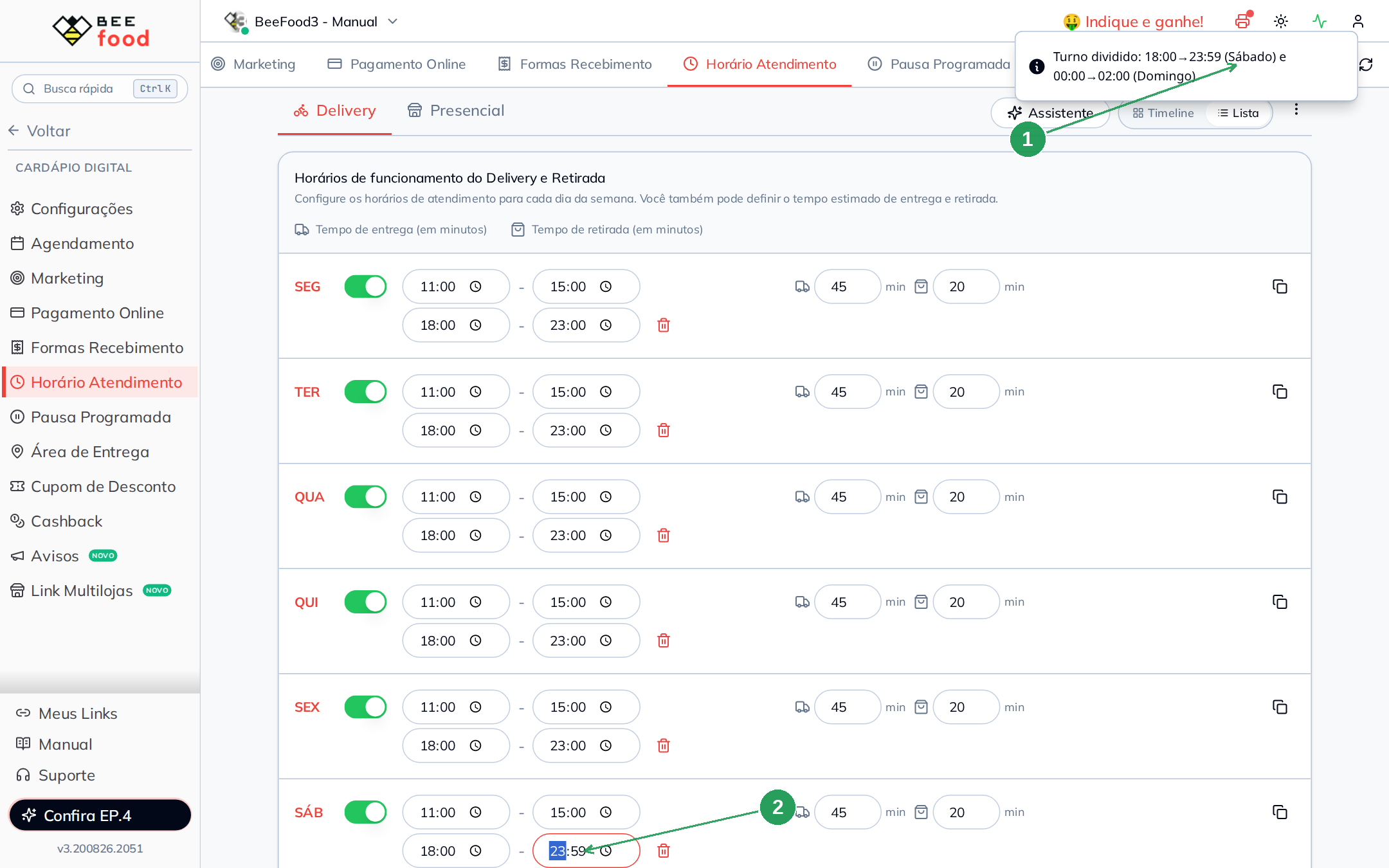Open Cupom de Desconto in sidebar
Image resolution: width=1389 pixels, height=868 pixels.
pos(100,487)
